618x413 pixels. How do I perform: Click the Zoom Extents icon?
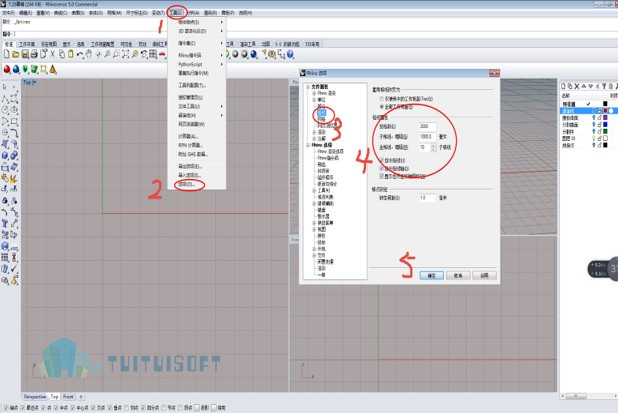click(125, 54)
